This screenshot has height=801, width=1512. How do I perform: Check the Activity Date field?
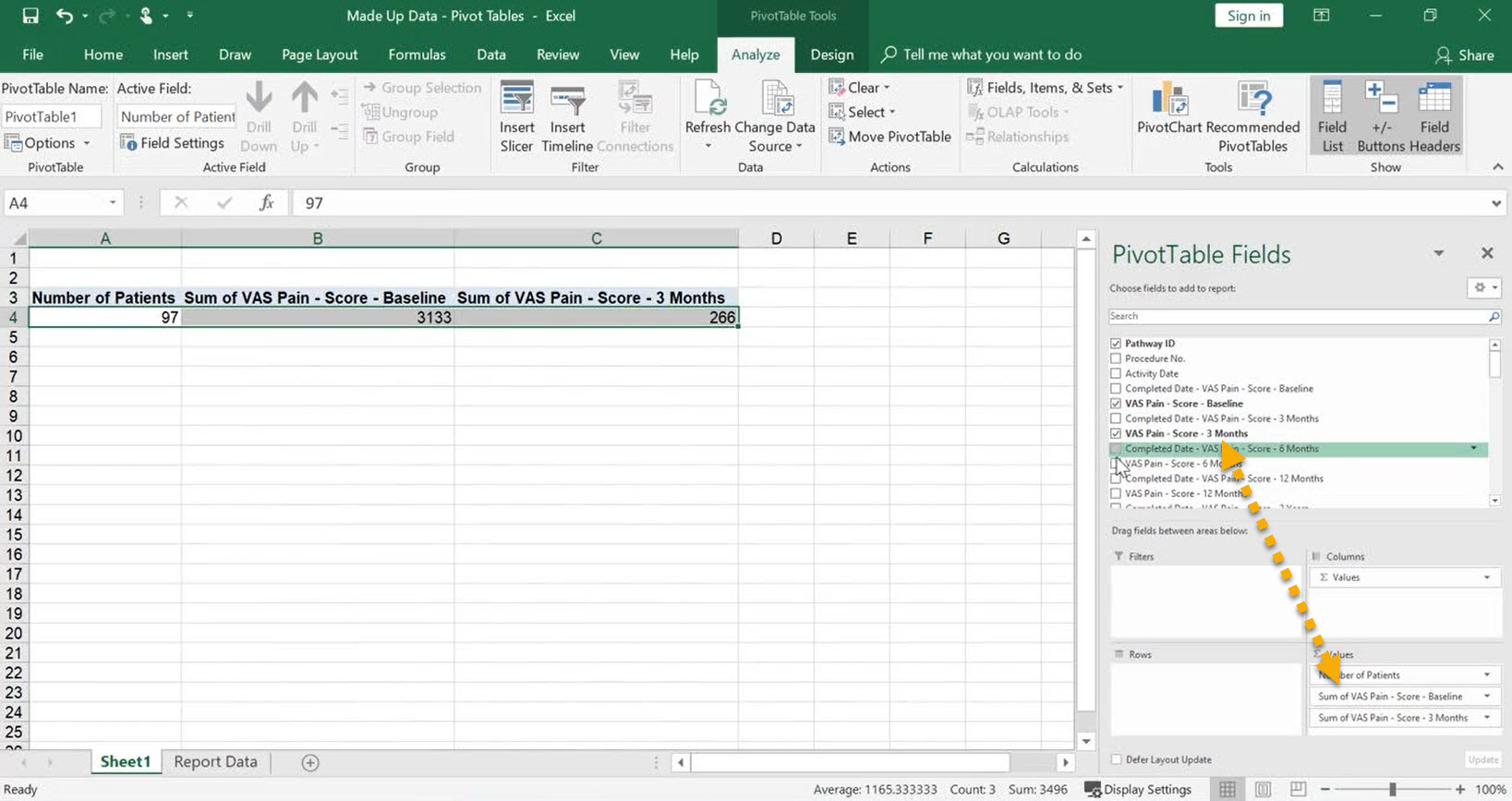pyautogui.click(x=1116, y=373)
